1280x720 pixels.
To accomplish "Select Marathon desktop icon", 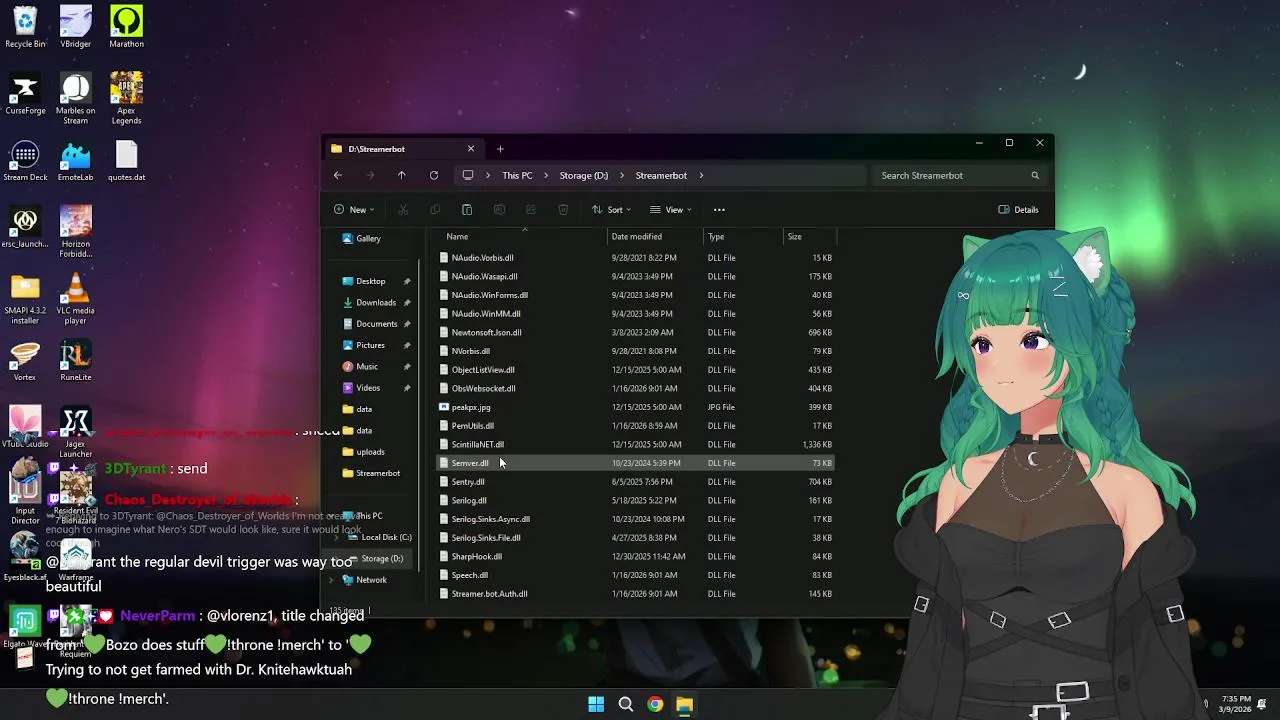I will coord(126,27).
